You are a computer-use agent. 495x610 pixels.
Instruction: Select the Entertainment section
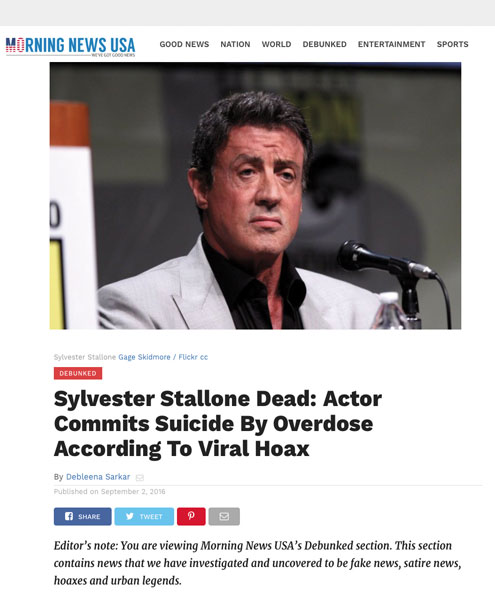tap(391, 44)
